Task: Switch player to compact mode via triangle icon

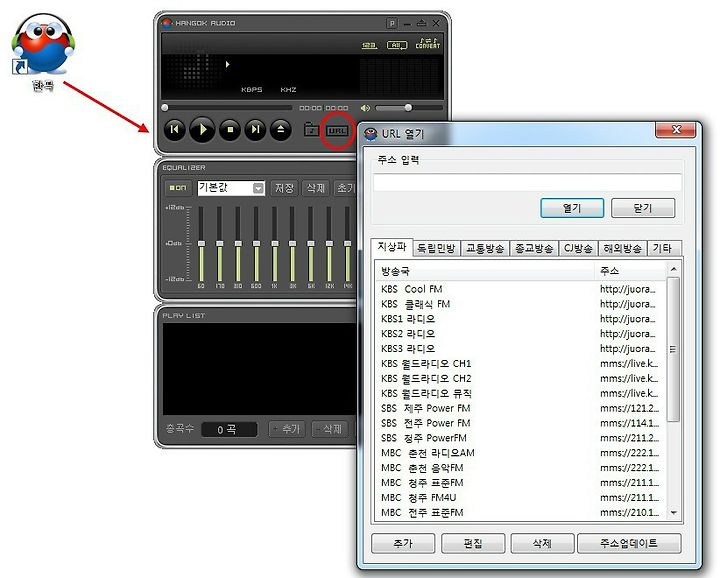Action: pyautogui.click(x=422, y=23)
